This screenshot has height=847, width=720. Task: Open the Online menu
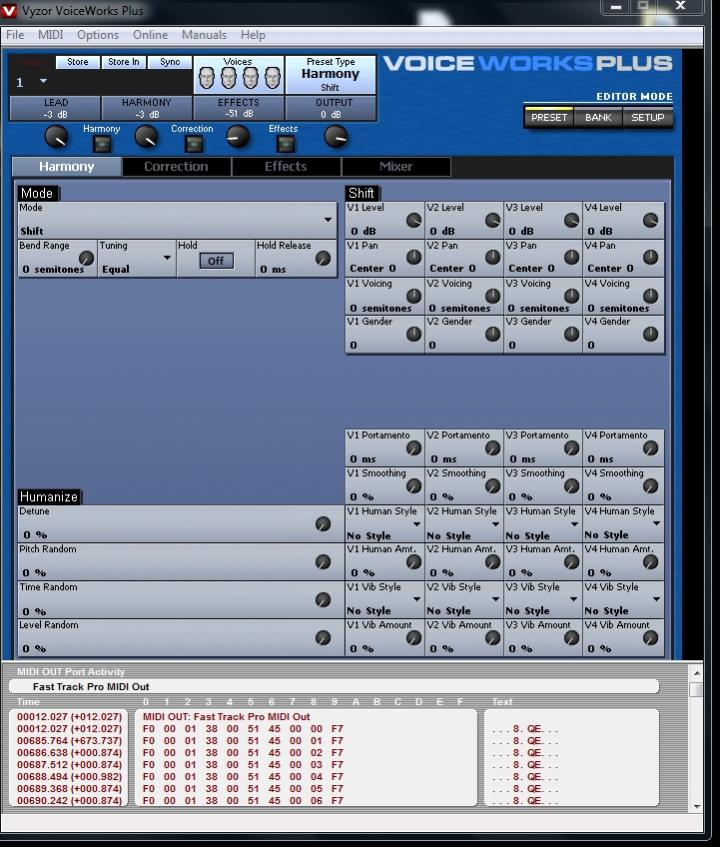click(x=150, y=35)
